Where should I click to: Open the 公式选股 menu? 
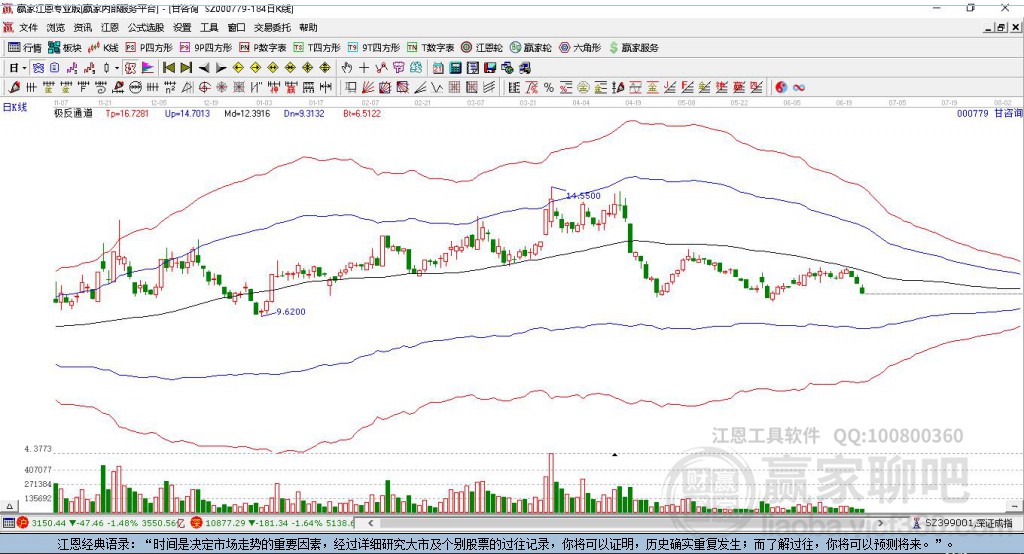point(146,27)
